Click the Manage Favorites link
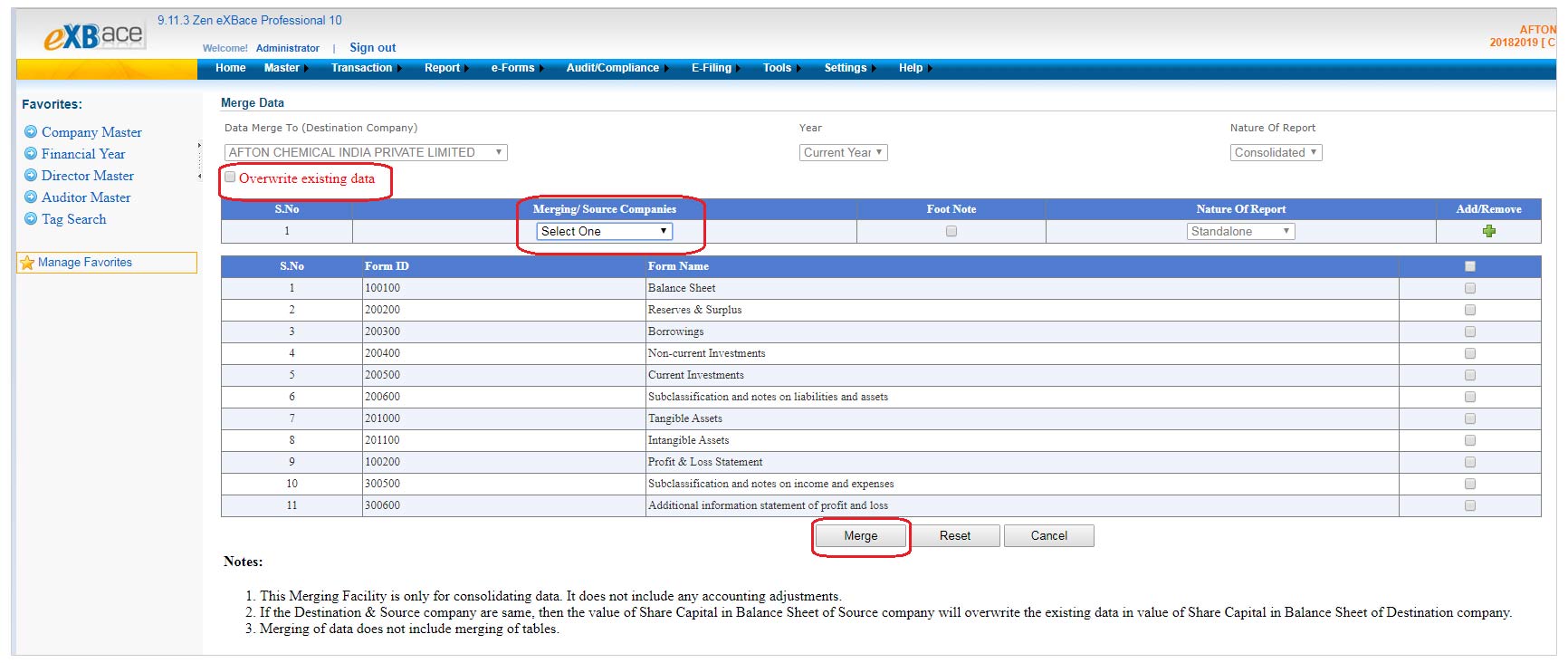Viewport: 1568px width, 663px height. click(x=85, y=263)
